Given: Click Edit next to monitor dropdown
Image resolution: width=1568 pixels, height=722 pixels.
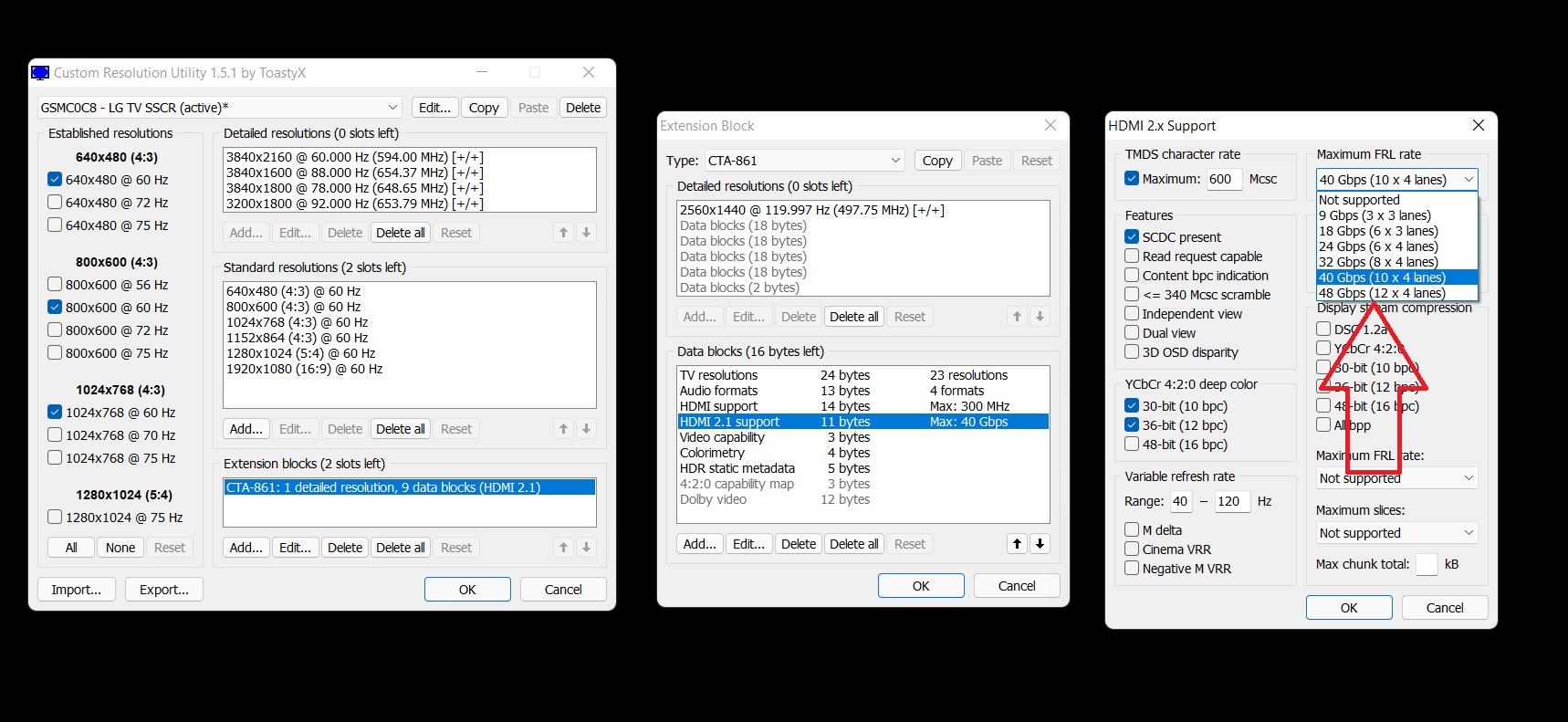Looking at the screenshot, I should coord(434,108).
